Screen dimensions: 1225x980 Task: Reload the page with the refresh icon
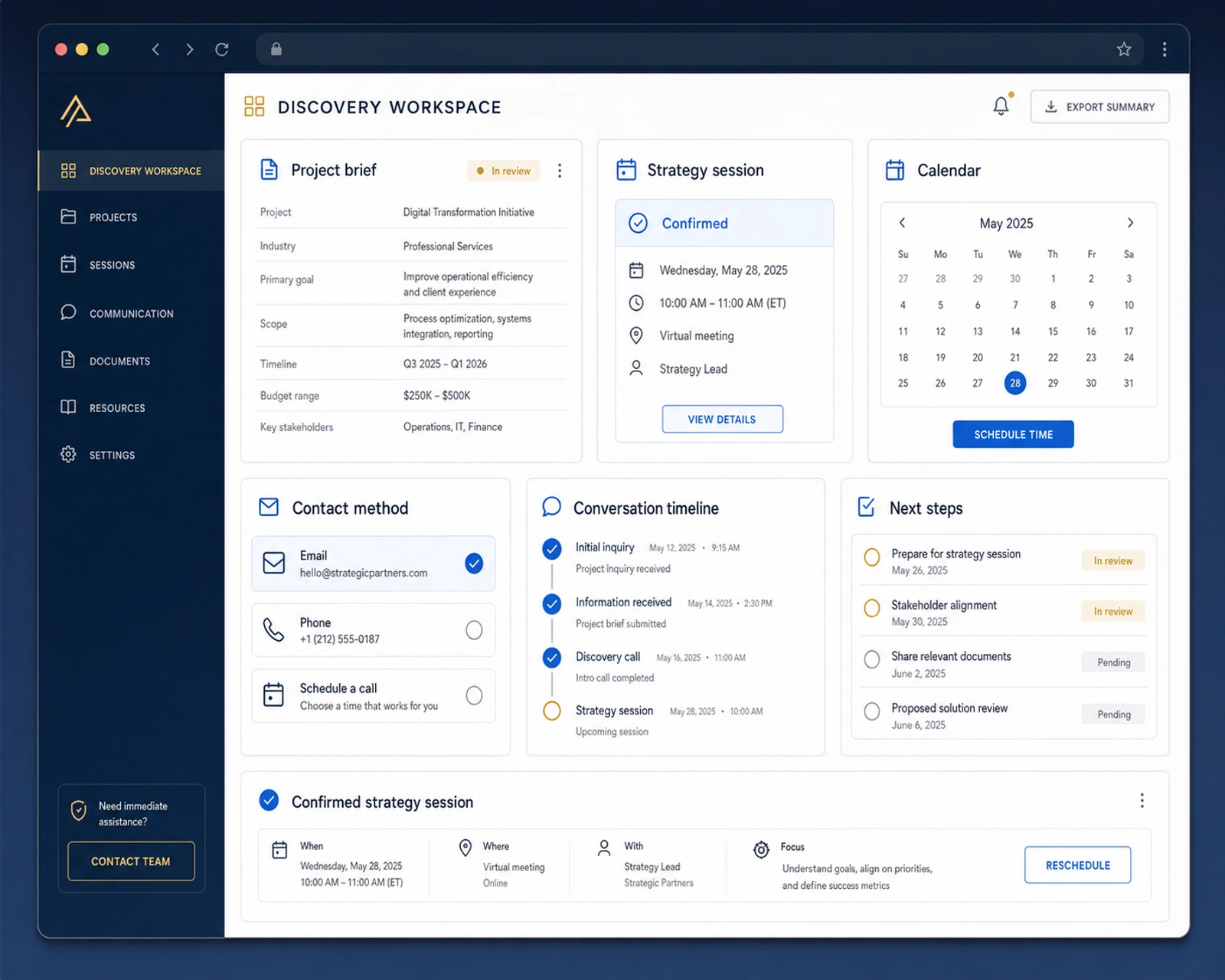pyautogui.click(x=222, y=49)
